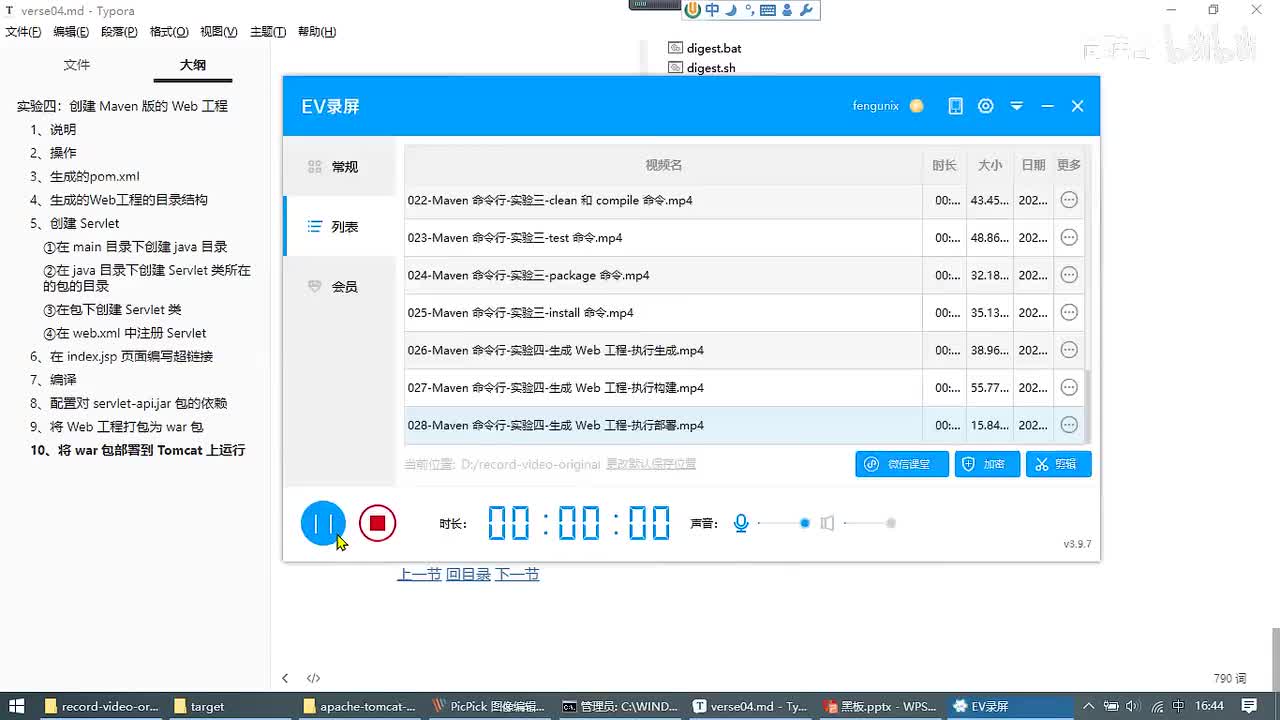1280x720 pixels.
Task: Pause the EV recording
Action: click(323, 523)
